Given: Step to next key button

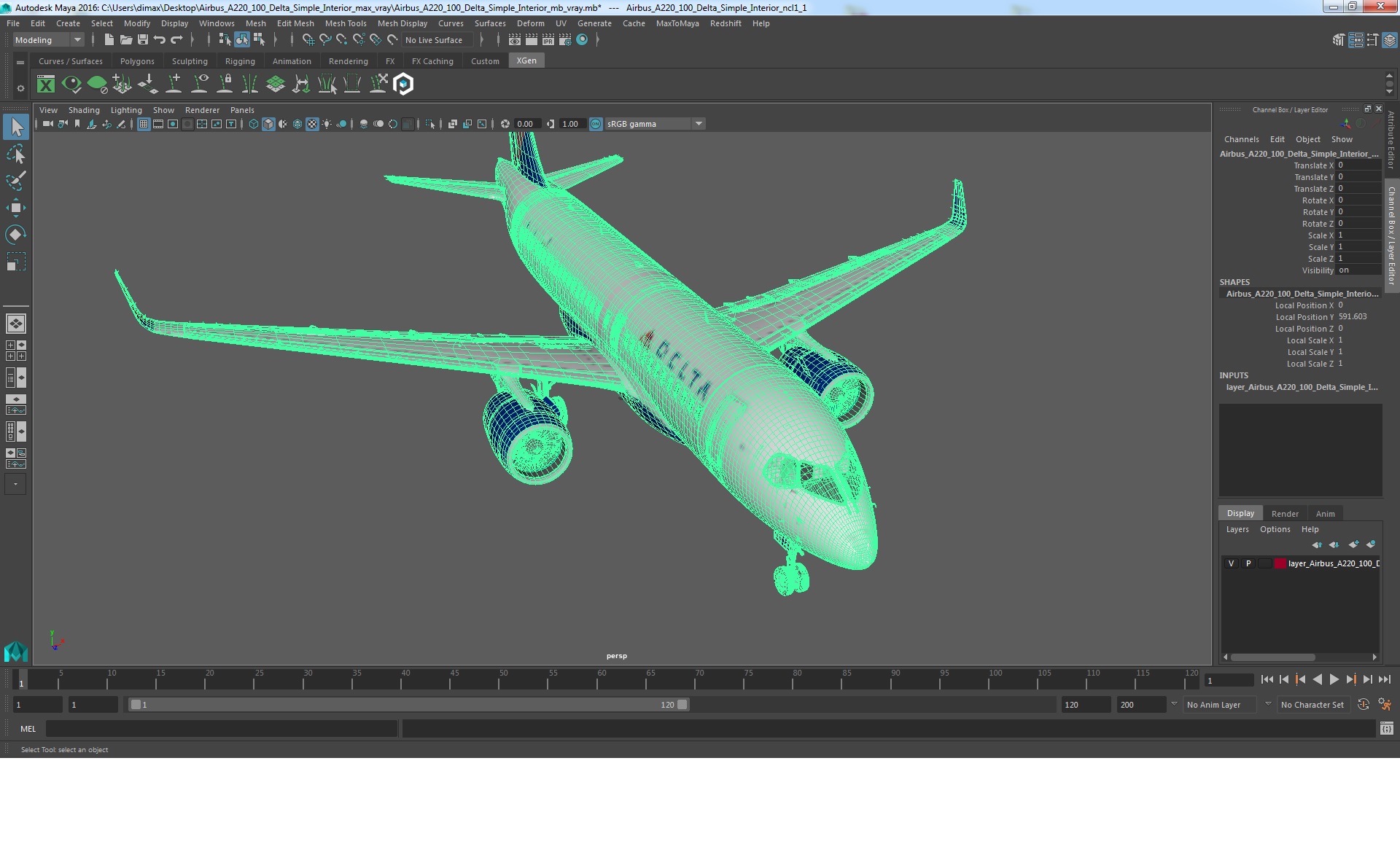Looking at the screenshot, I should tap(1350, 679).
